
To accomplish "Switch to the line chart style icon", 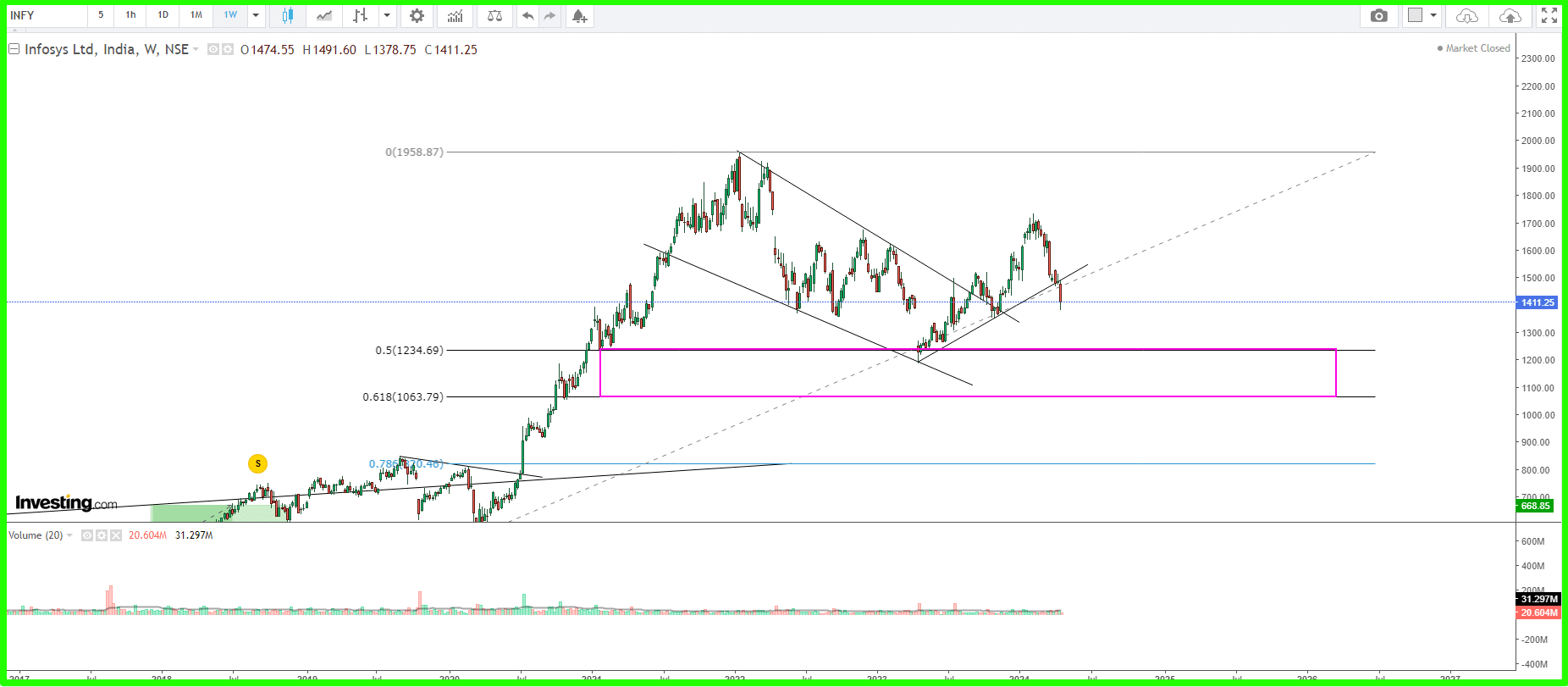I will click(x=324, y=15).
